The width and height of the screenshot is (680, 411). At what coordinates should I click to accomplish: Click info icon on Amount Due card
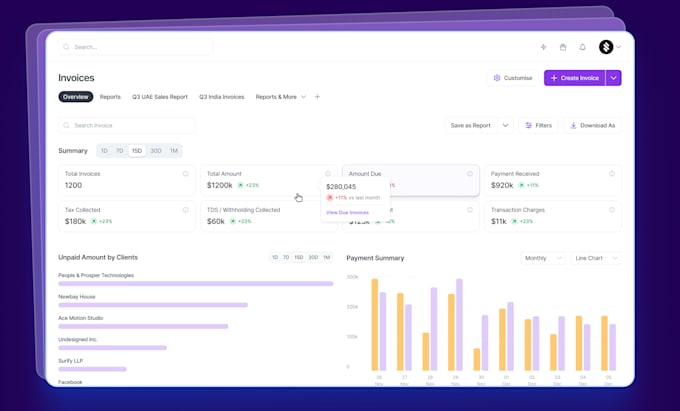(470, 174)
